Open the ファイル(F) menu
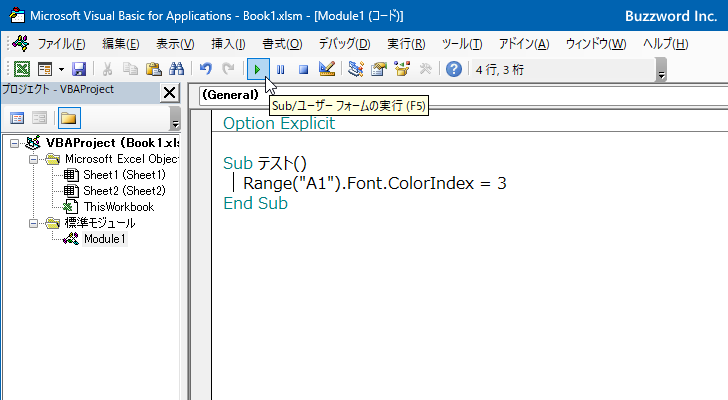The width and height of the screenshot is (728, 400). point(61,44)
